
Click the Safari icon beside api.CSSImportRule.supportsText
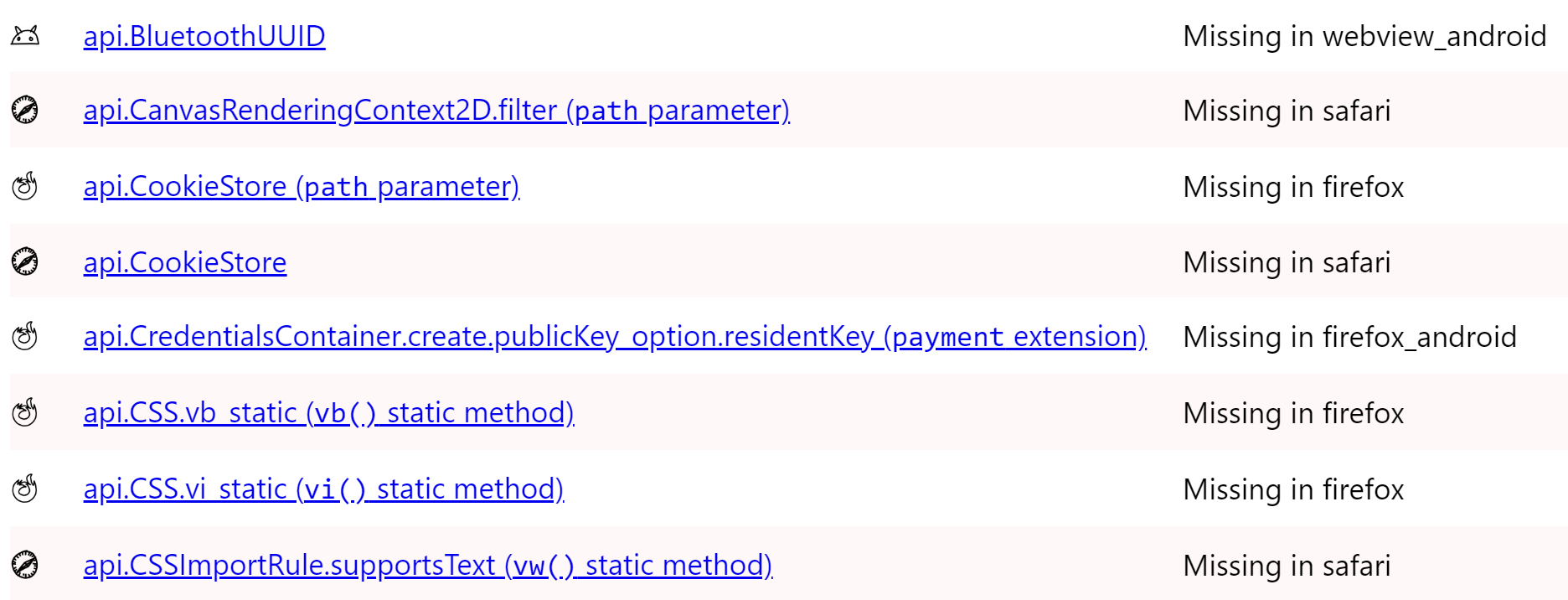click(x=25, y=564)
